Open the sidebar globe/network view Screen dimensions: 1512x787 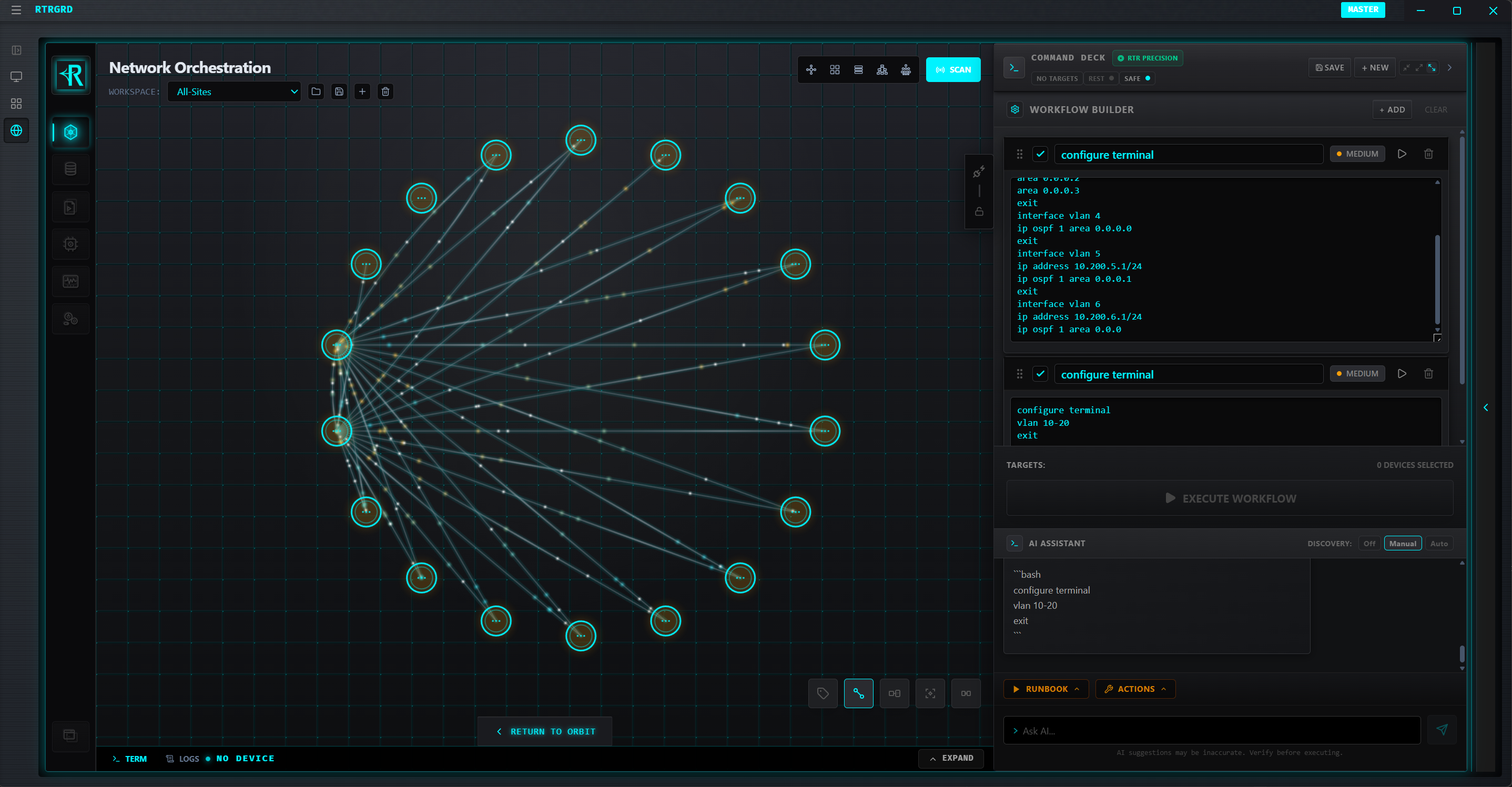click(16, 130)
